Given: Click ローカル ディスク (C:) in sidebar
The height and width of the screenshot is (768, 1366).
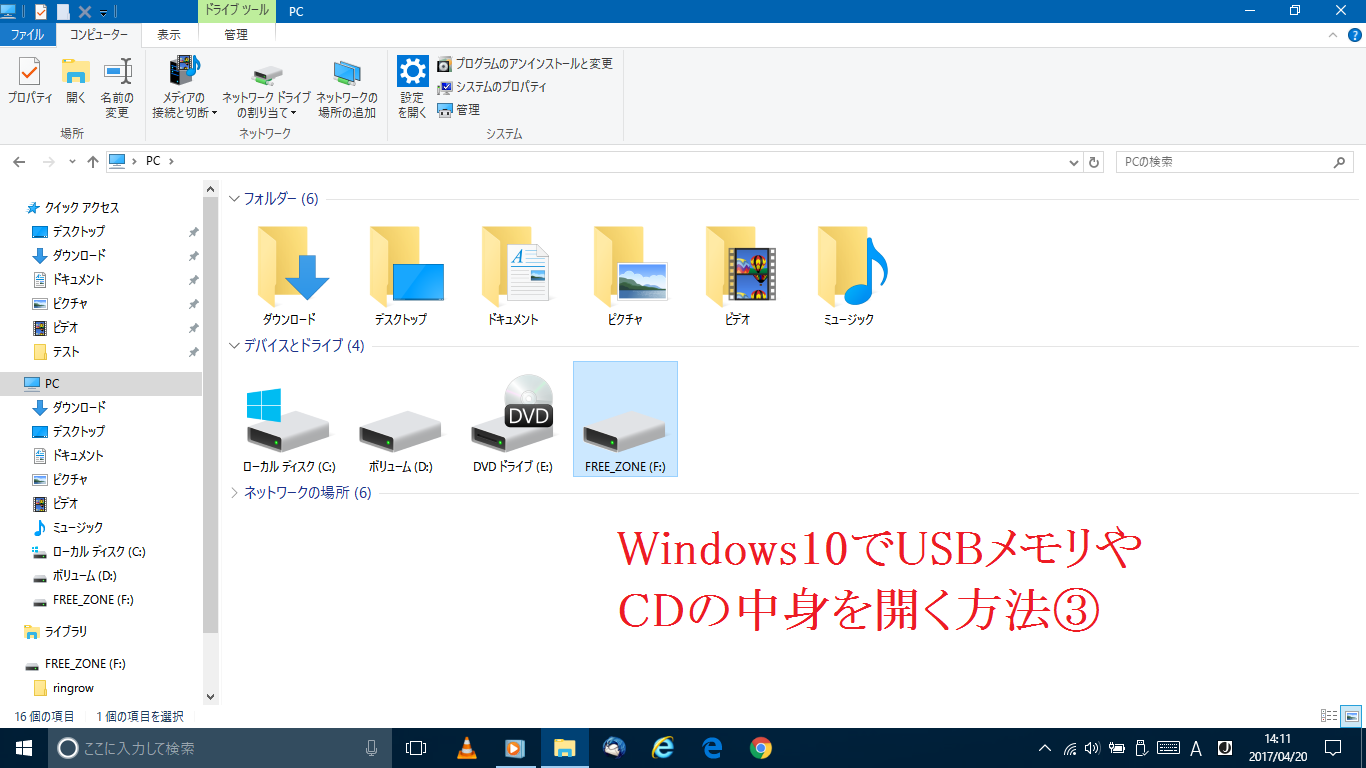Looking at the screenshot, I should coord(99,552).
